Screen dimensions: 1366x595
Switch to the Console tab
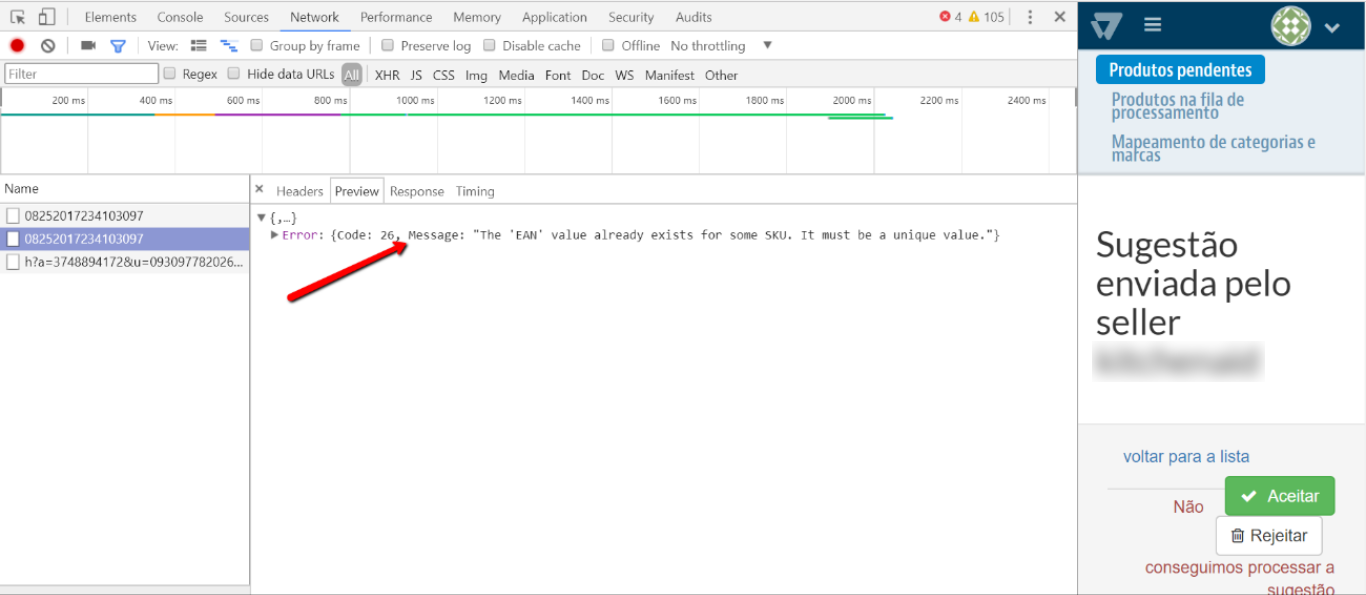point(180,17)
